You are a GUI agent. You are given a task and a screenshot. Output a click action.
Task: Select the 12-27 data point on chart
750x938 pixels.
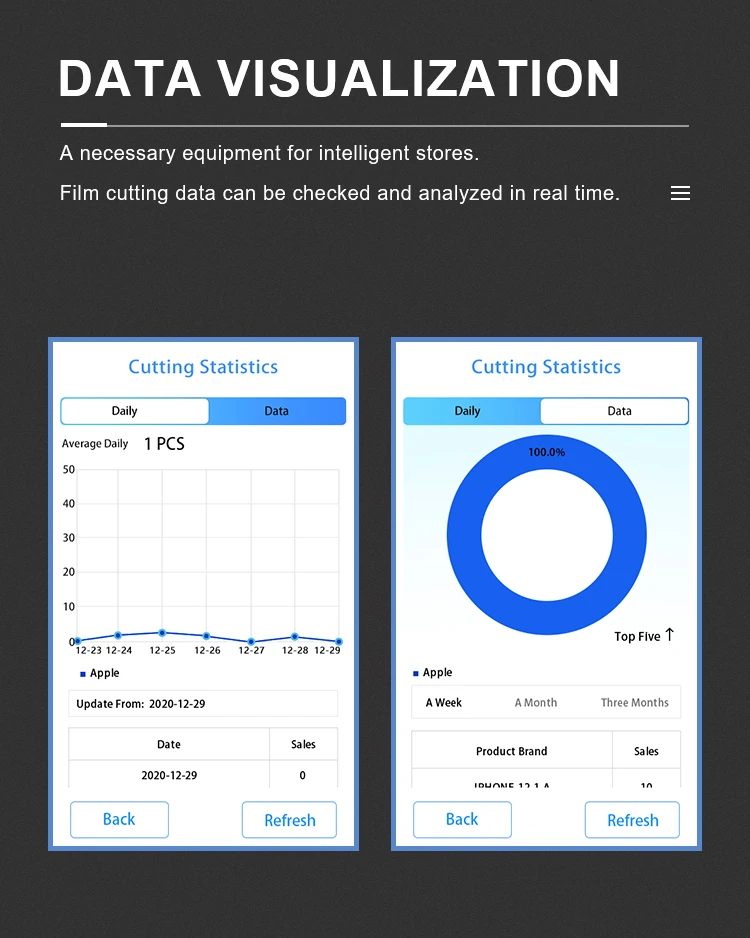(x=251, y=641)
